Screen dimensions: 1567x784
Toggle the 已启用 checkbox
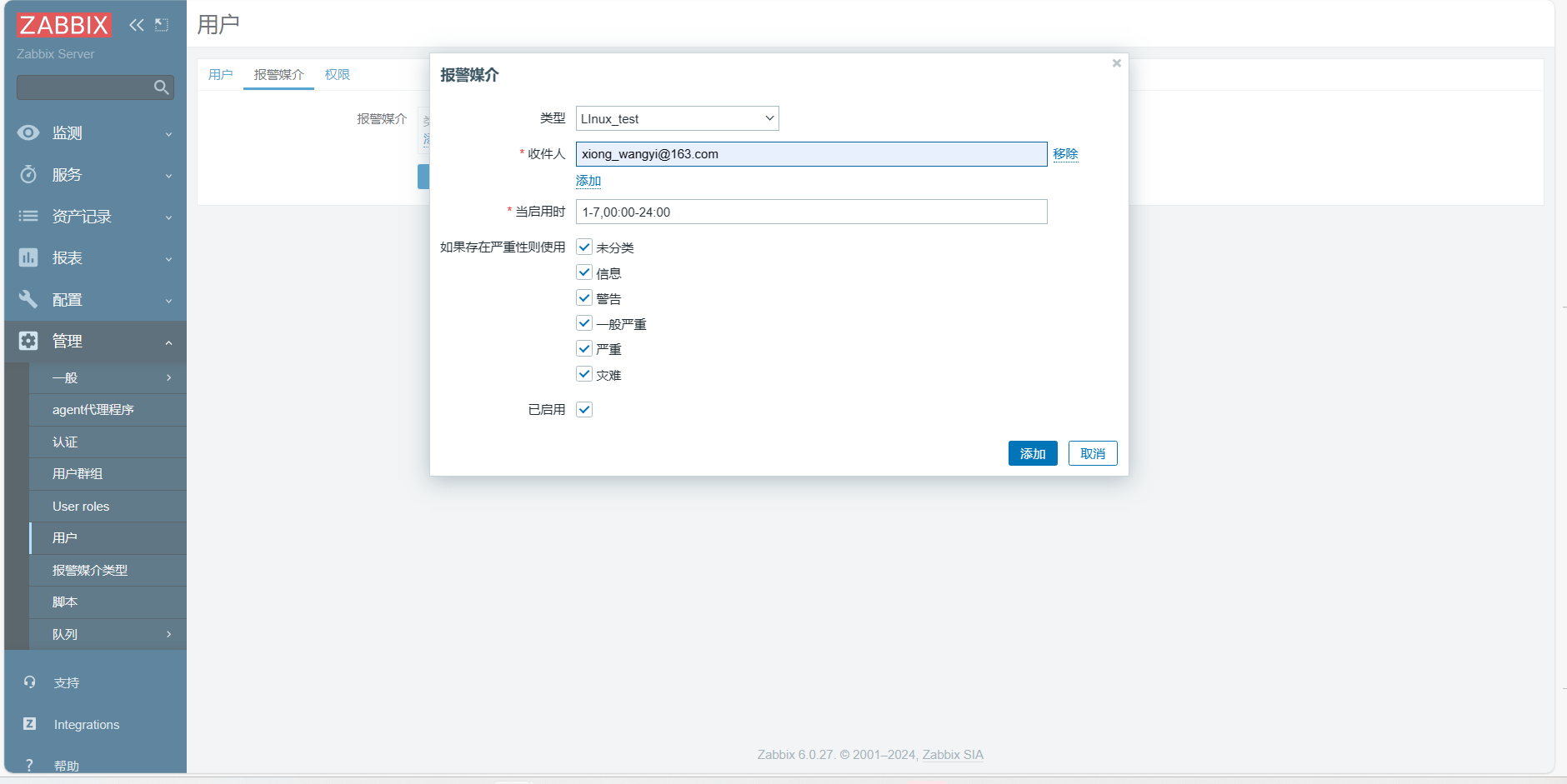point(584,409)
